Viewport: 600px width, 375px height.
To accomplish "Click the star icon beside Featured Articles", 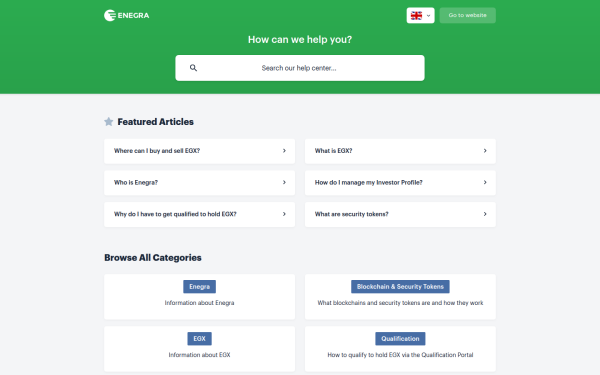I will (109, 122).
